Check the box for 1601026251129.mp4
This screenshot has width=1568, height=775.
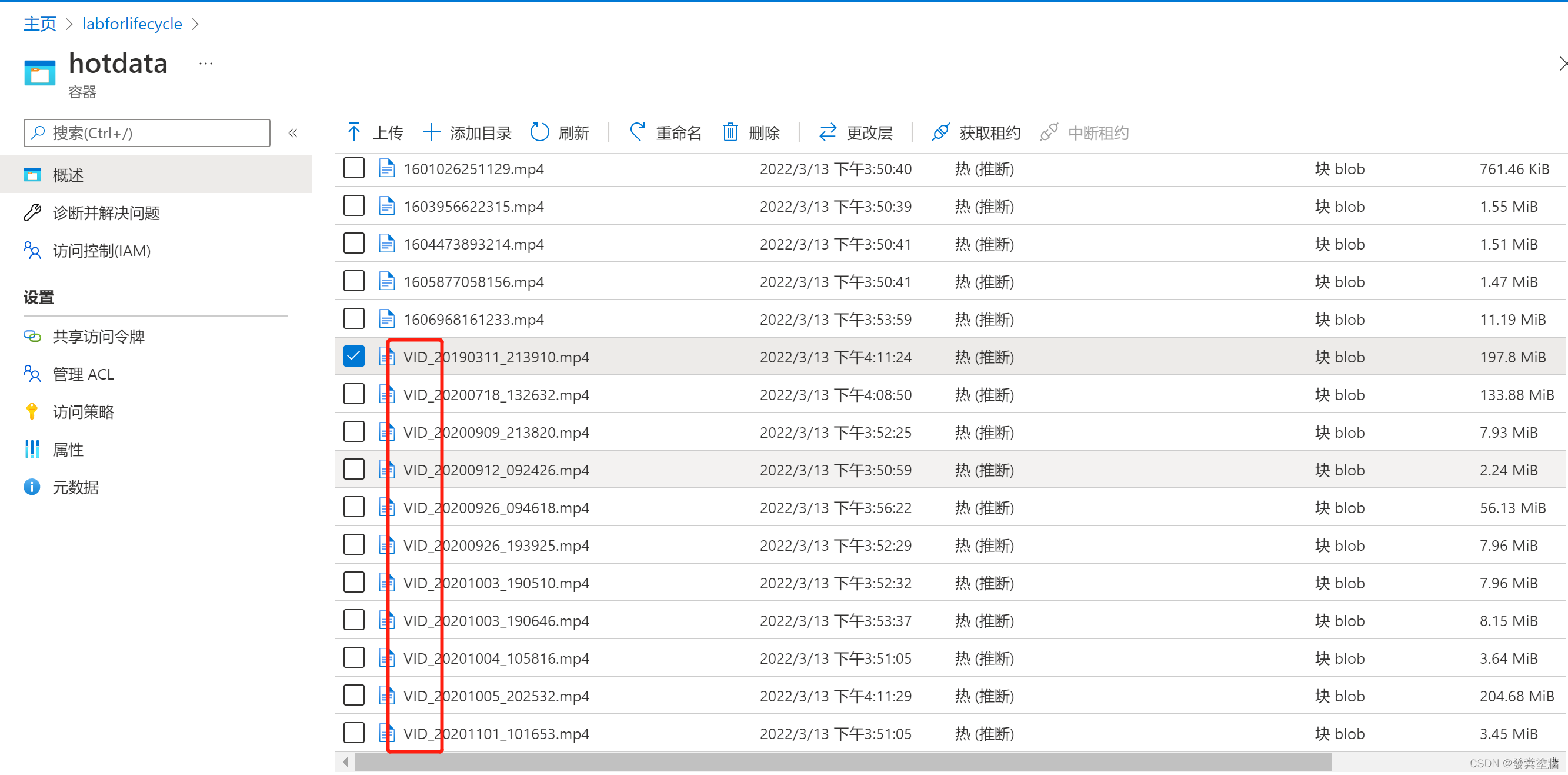click(x=353, y=168)
